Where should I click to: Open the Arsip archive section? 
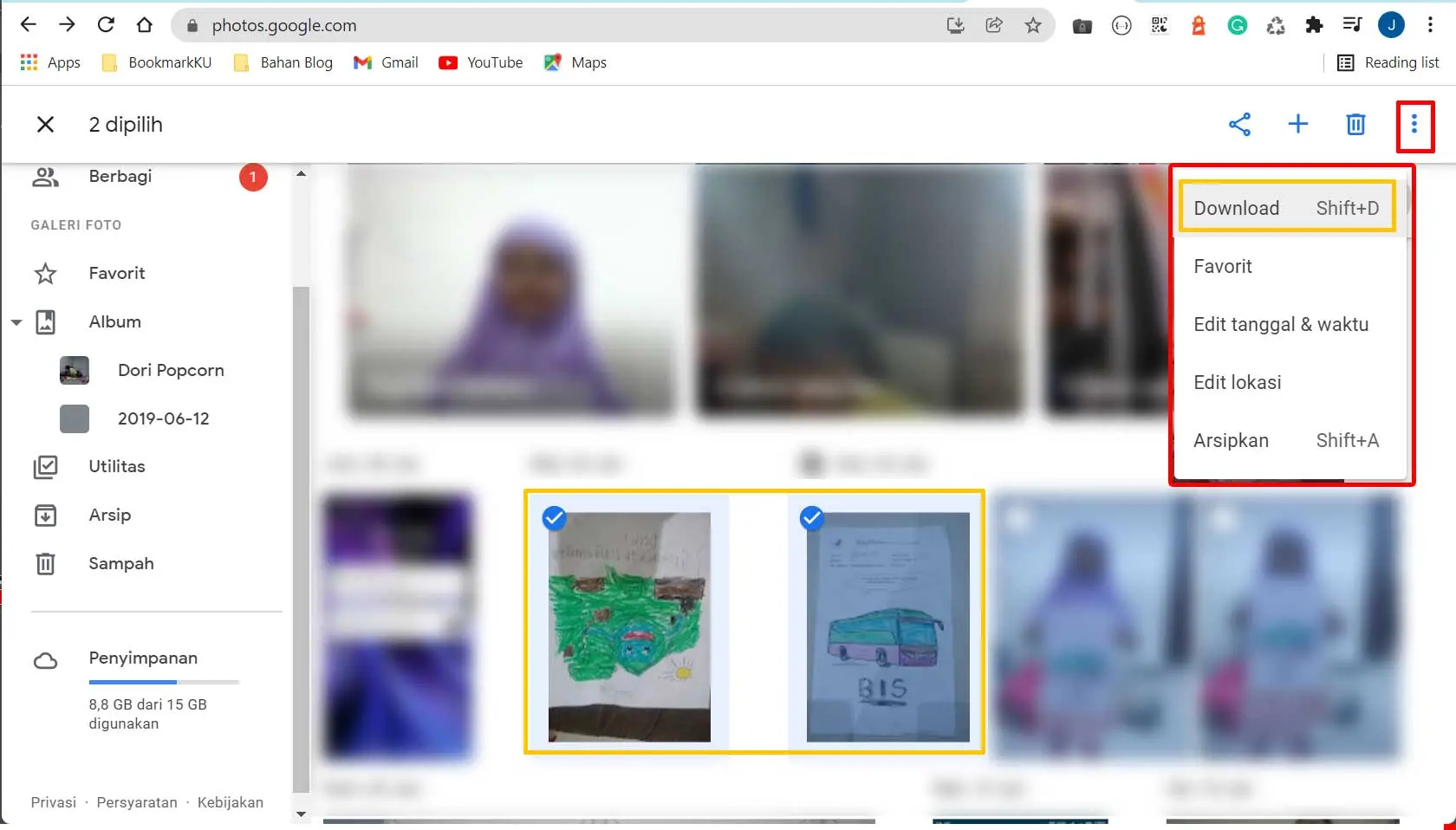click(109, 515)
